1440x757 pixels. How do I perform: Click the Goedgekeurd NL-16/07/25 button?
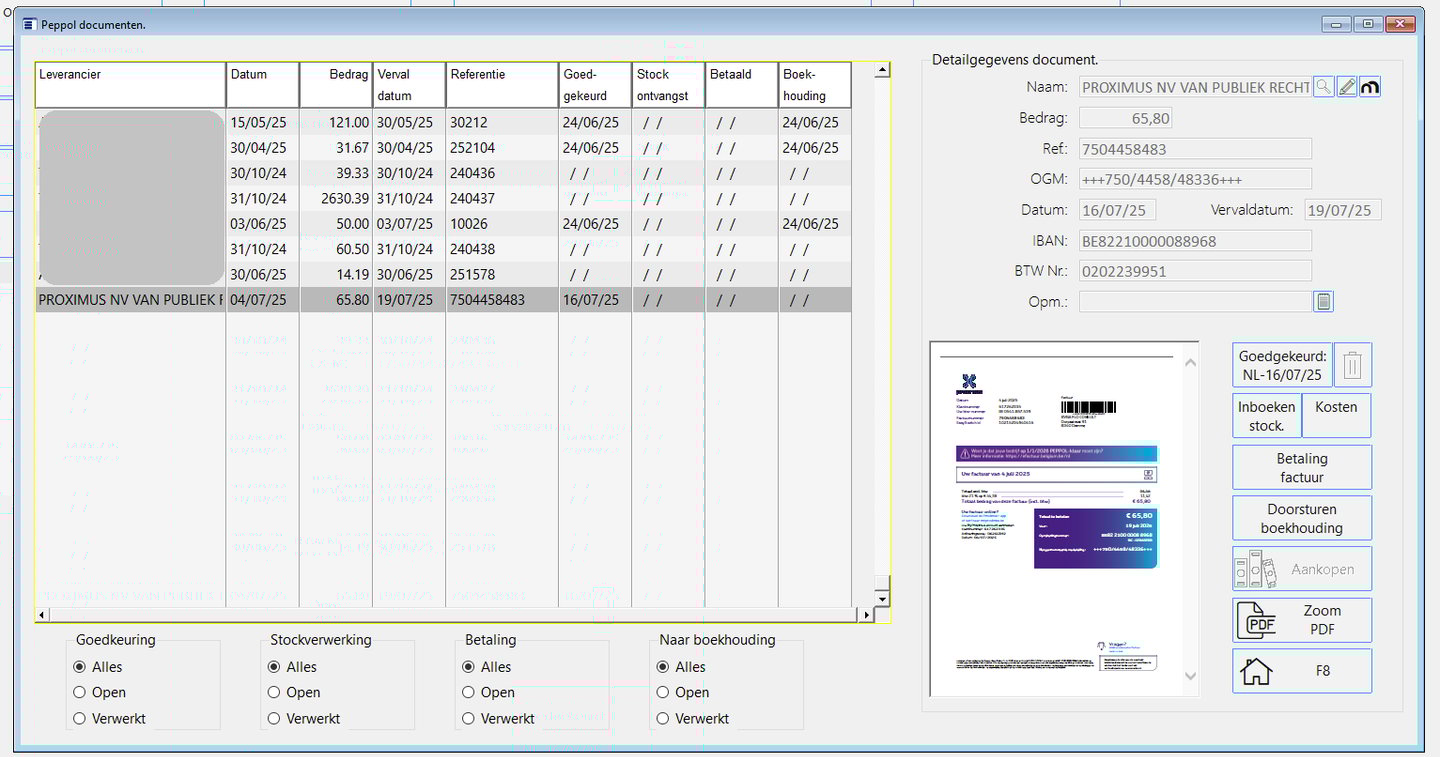(x=1282, y=365)
